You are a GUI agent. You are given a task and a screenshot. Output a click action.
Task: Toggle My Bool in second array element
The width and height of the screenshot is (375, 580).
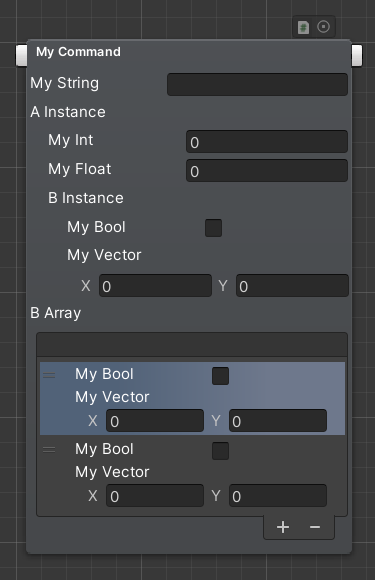(220, 451)
